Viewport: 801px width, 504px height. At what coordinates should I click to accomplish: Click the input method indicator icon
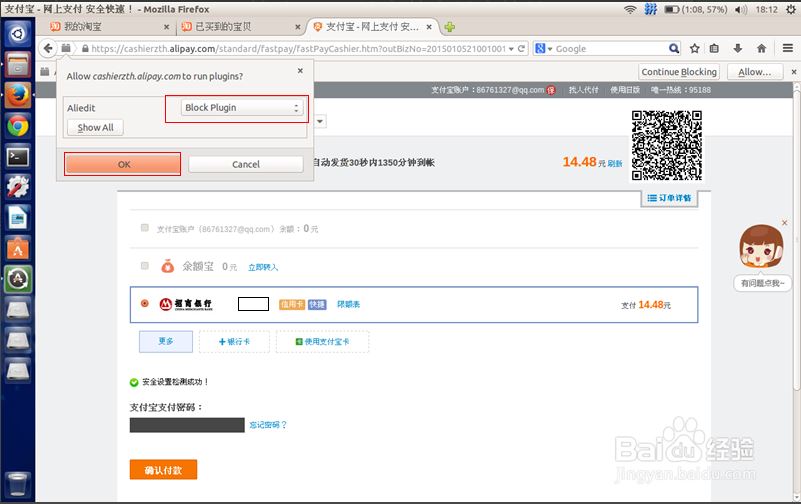coord(650,9)
